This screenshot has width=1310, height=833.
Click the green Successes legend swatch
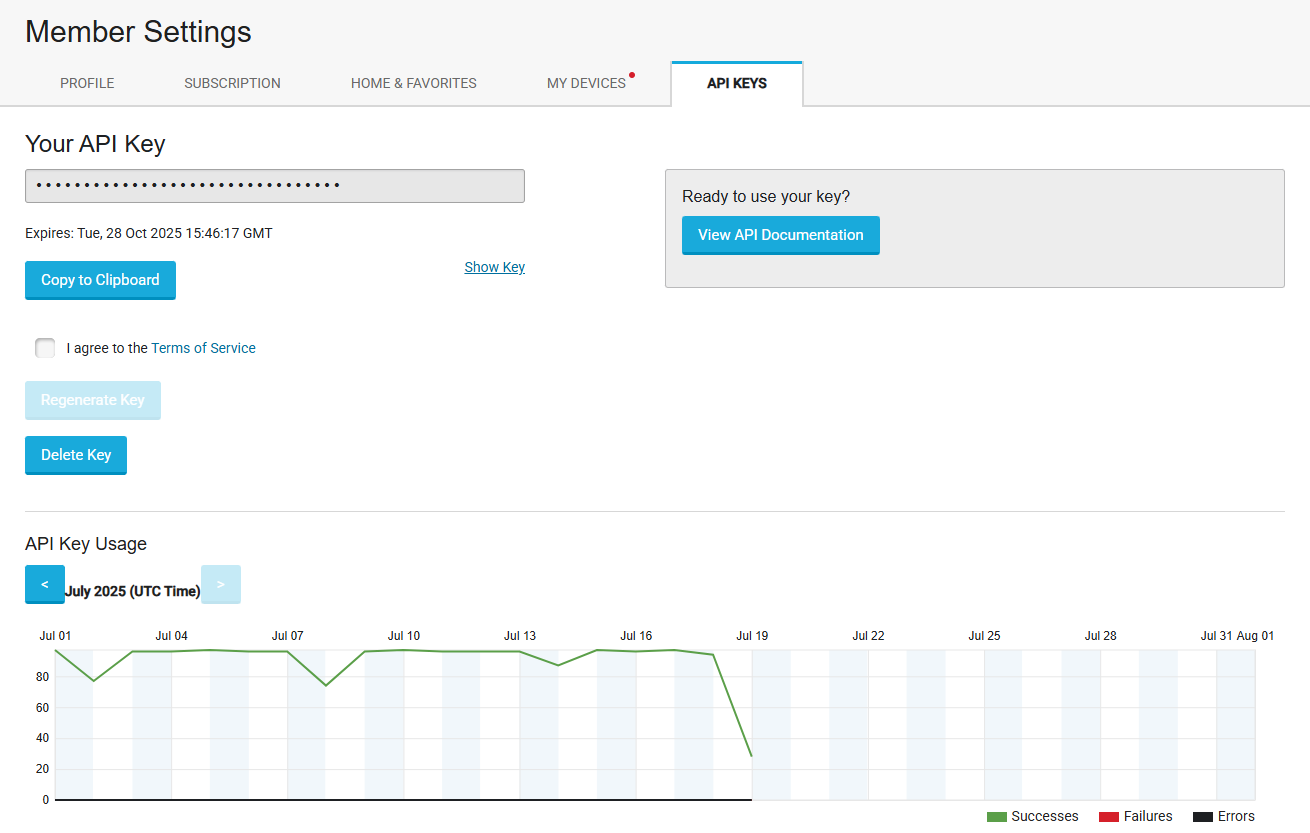(x=996, y=817)
